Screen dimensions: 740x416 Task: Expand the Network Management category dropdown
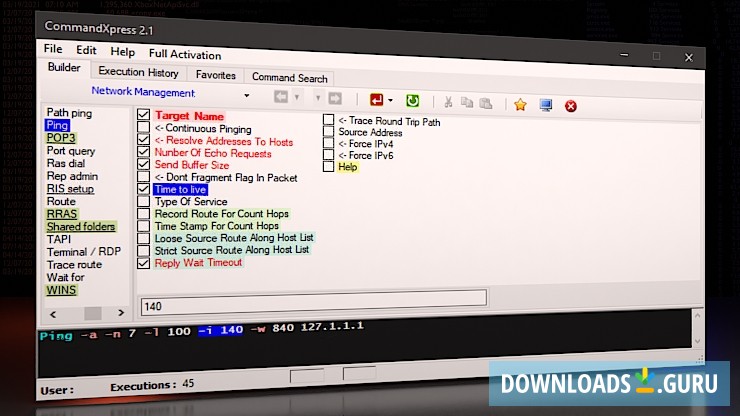click(x=247, y=95)
